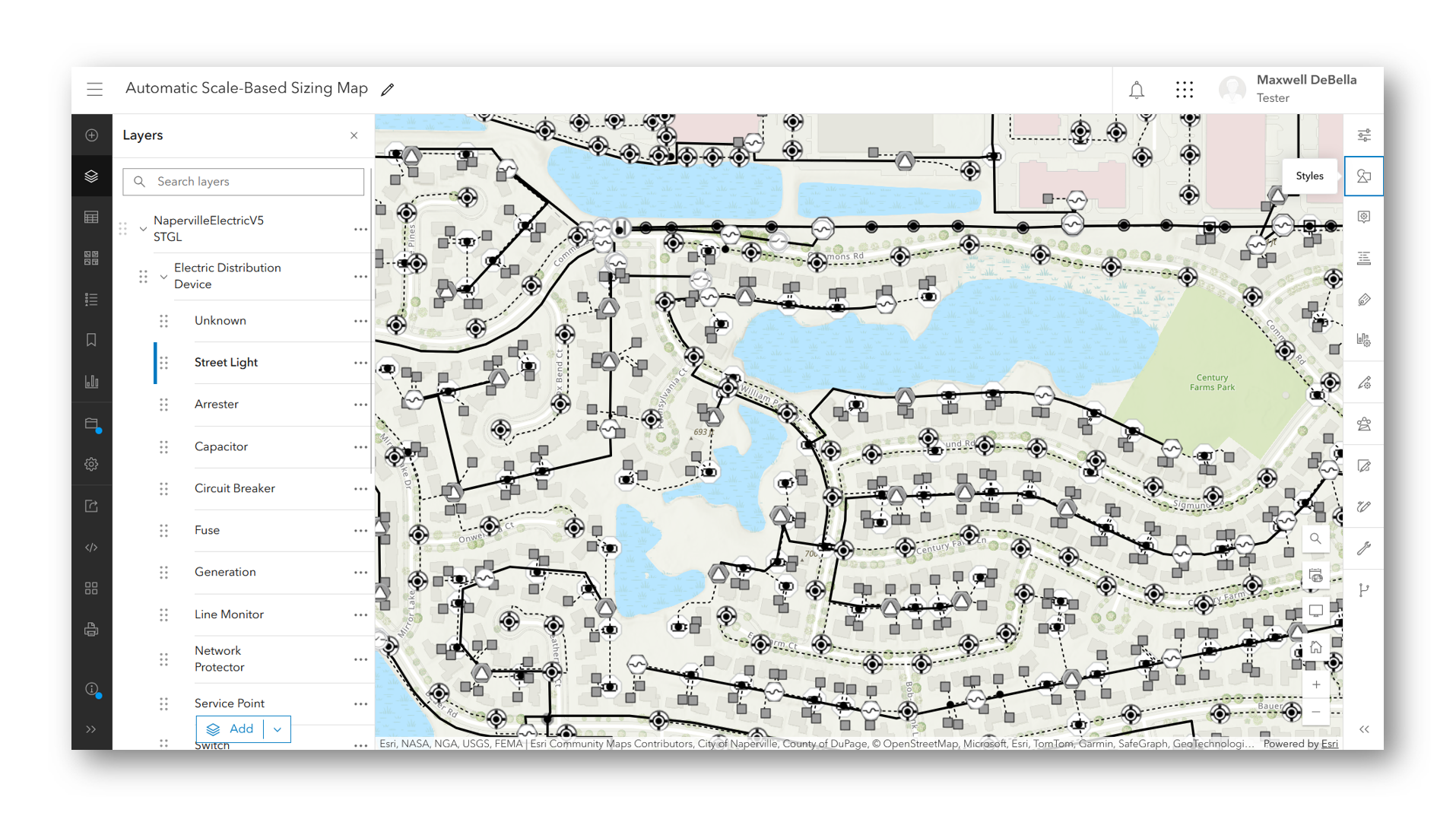Viewport: 1456px width, 816px height.
Task: Open options menu for Unknown layer
Action: point(360,321)
